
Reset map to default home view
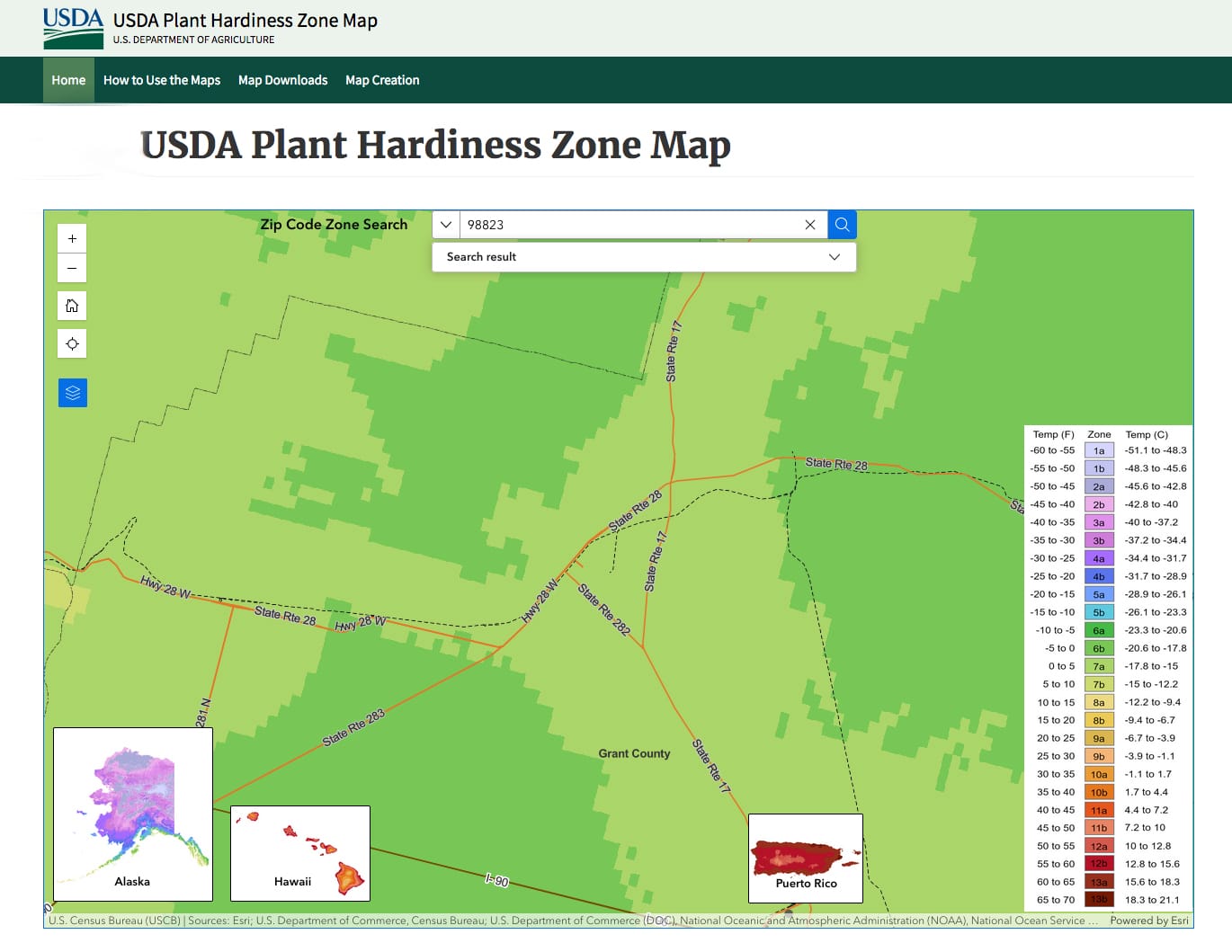point(72,306)
